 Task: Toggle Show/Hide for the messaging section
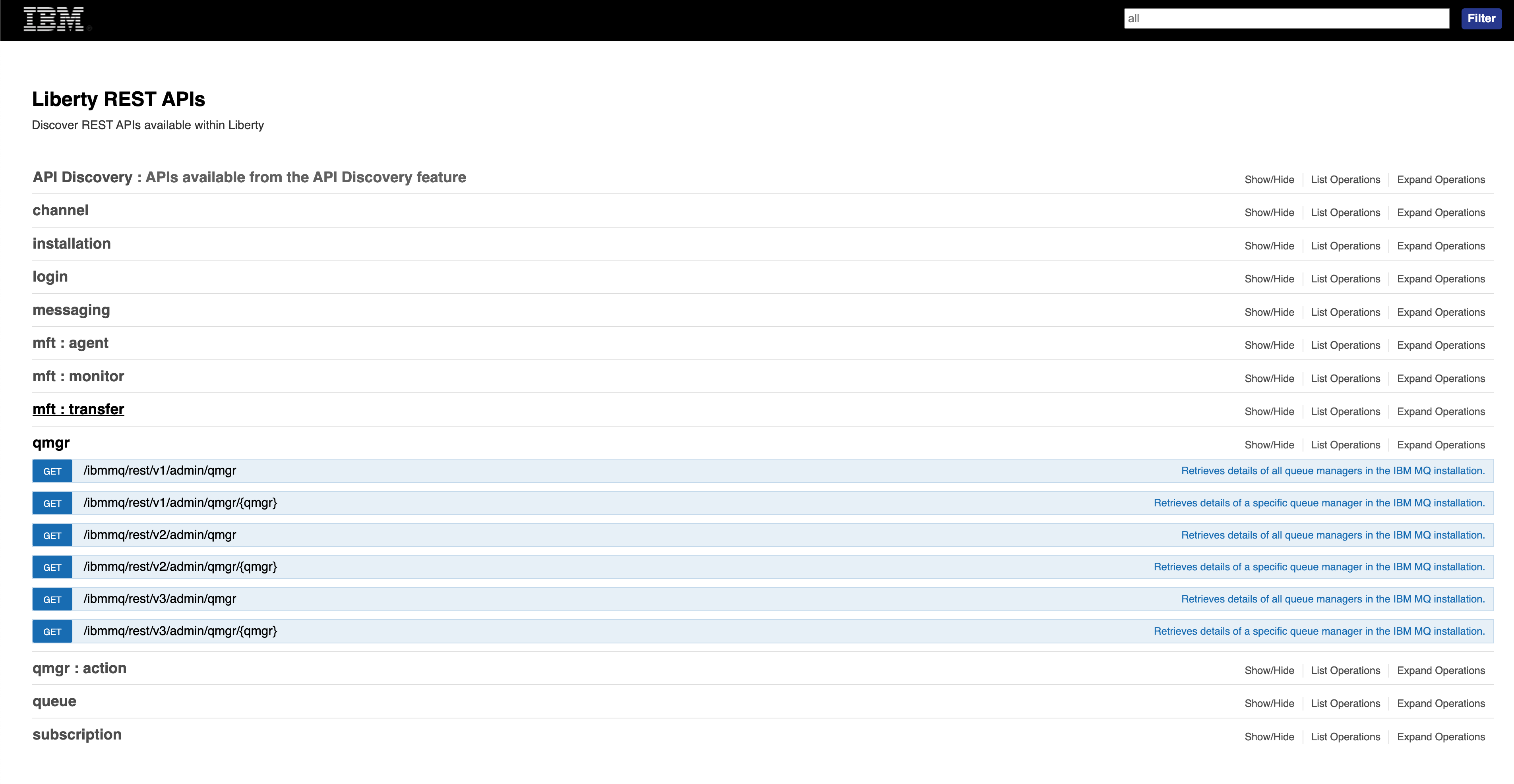point(1269,312)
